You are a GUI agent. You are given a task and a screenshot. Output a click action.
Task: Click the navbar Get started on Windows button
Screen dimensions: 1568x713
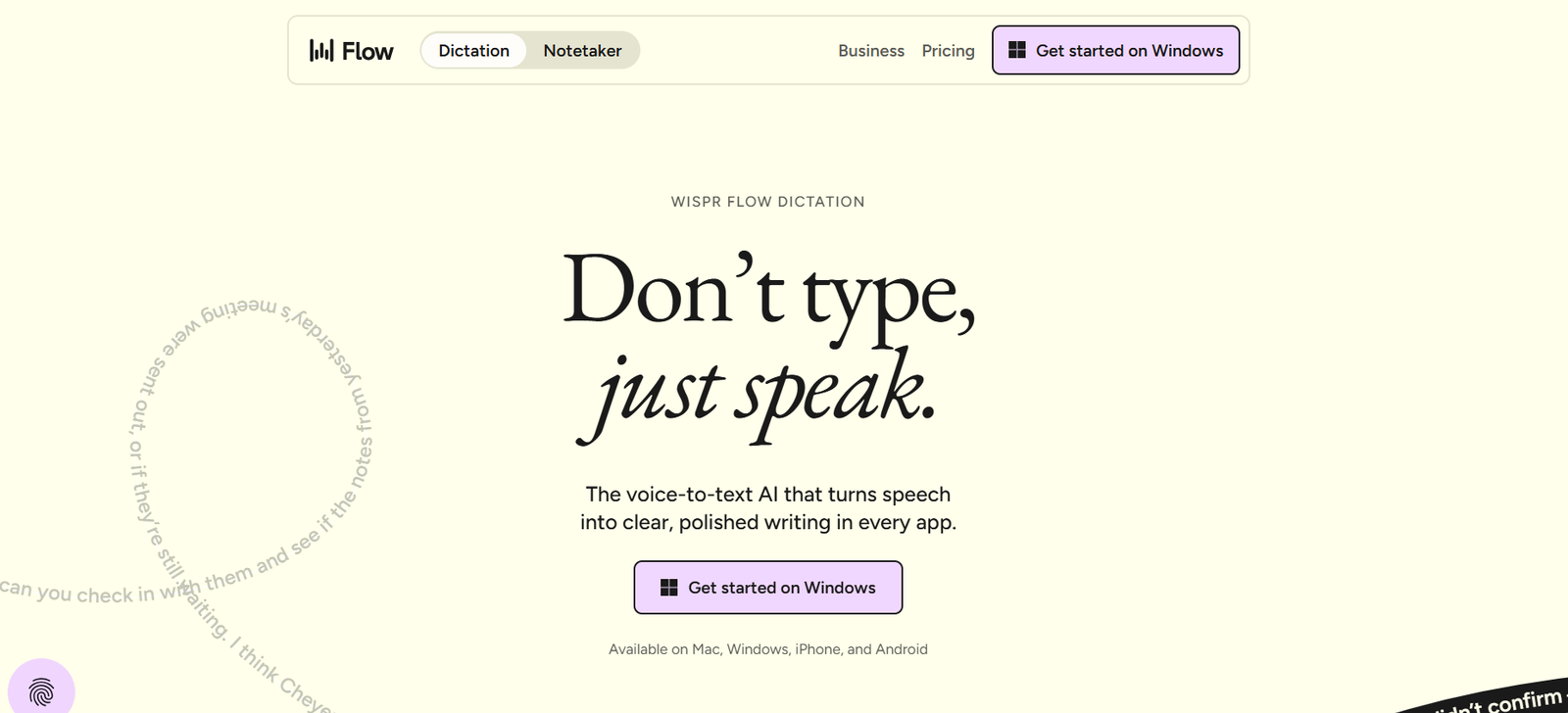coord(1115,50)
